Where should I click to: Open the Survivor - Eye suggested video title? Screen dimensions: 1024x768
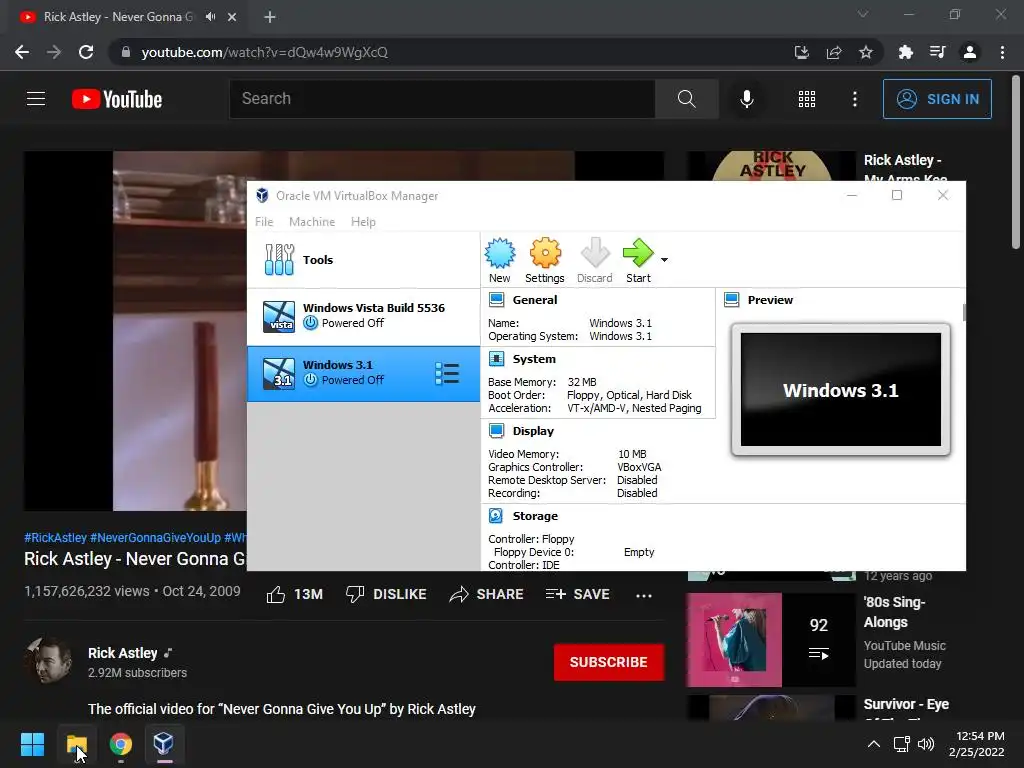pos(906,704)
